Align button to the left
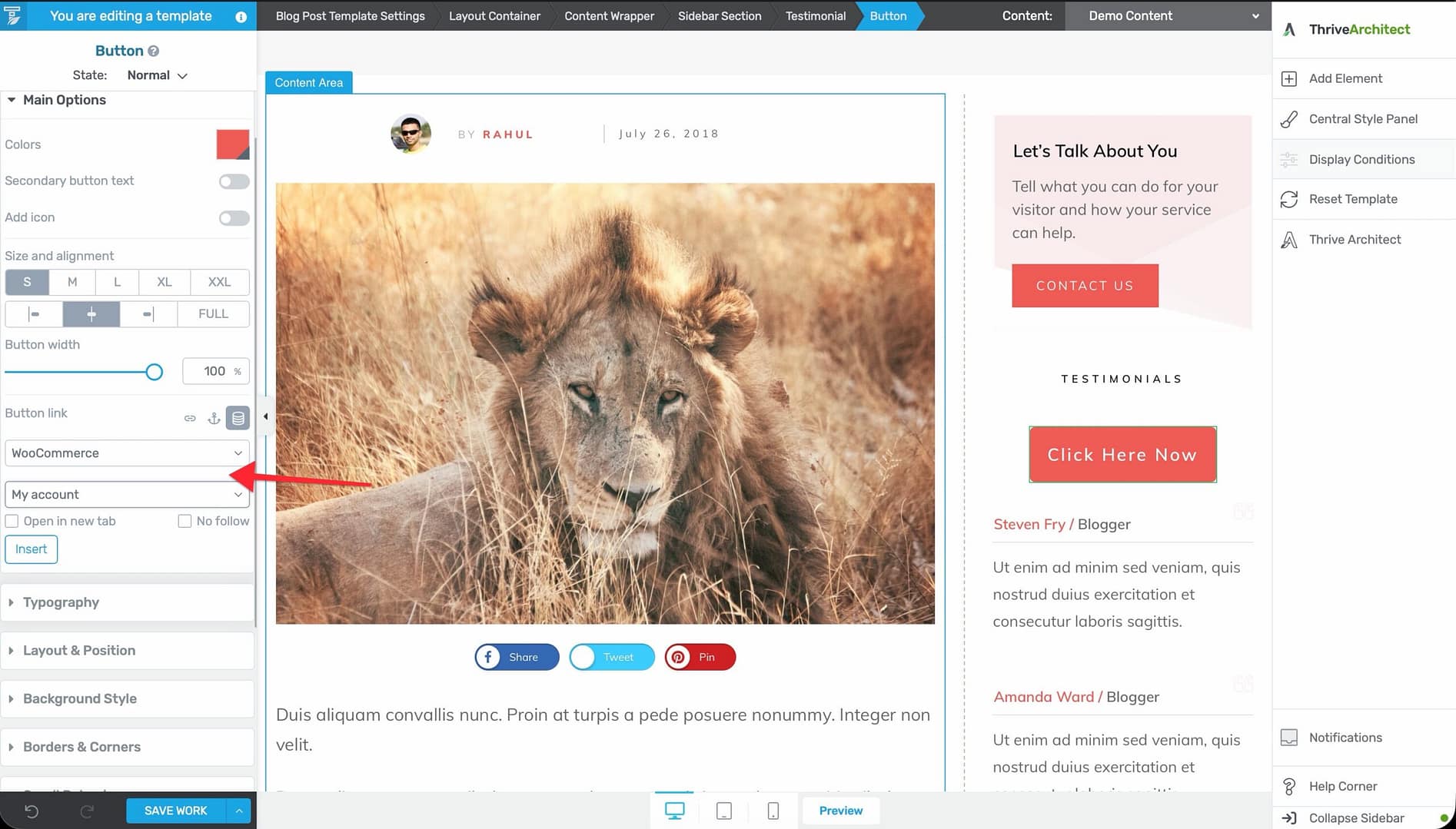Viewport: 1456px width, 829px height. tap(34, 314)
